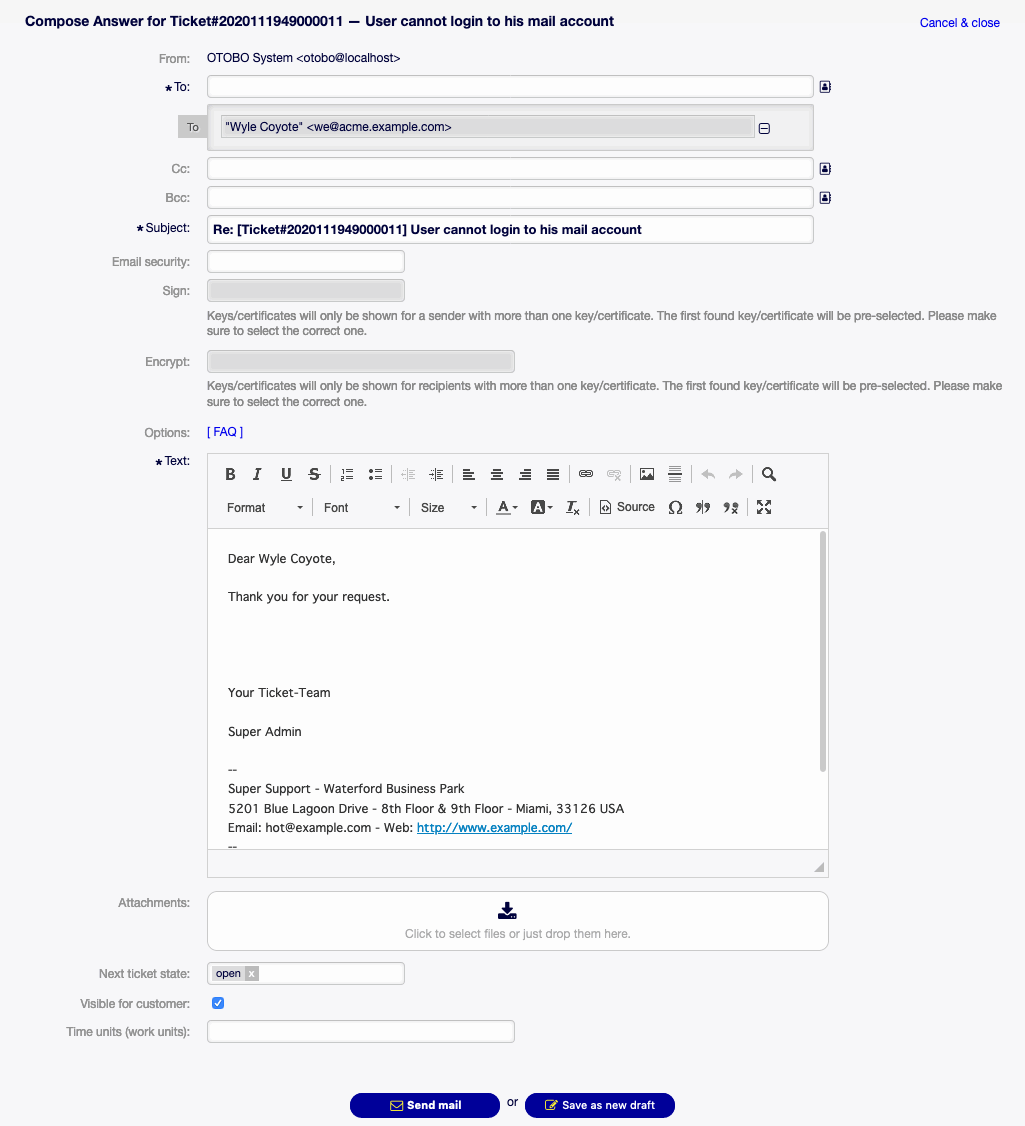
Task: Open the Format dropdown in the editor
Action: coord(262,507)
